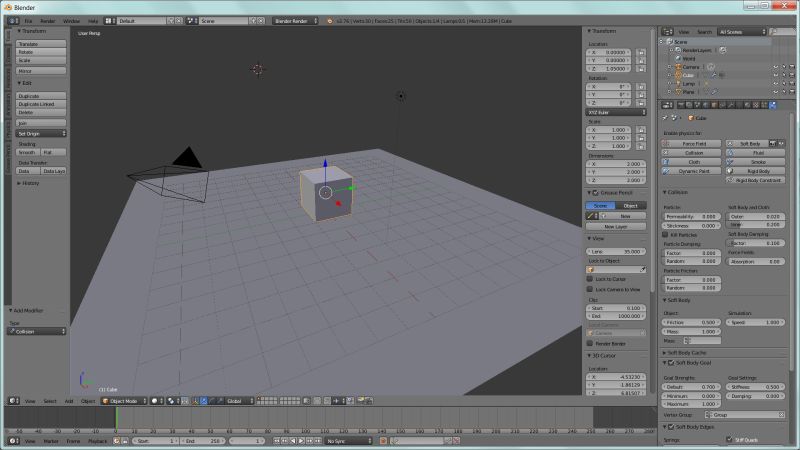Click the properties editor type icon
This screenshot has width=800, height=450.
pyautogui.click(x=667, y=105)
